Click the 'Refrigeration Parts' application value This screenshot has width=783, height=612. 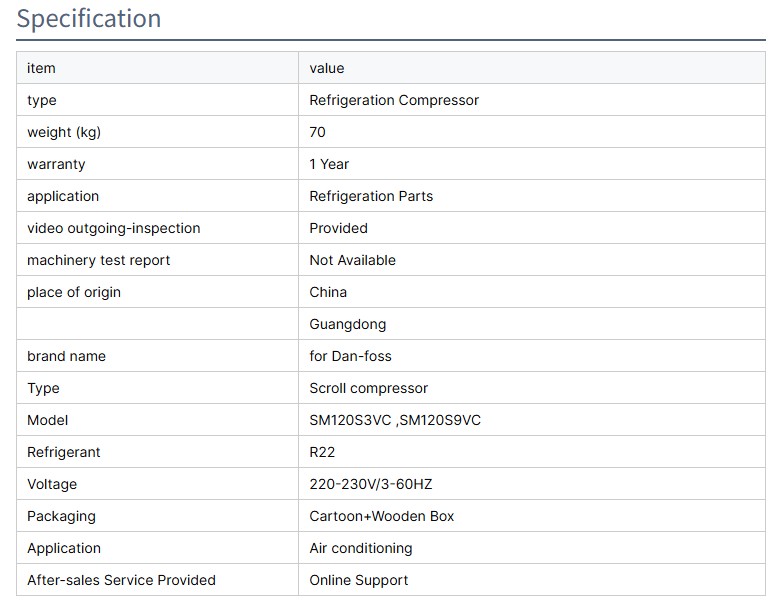pos(371,196)
